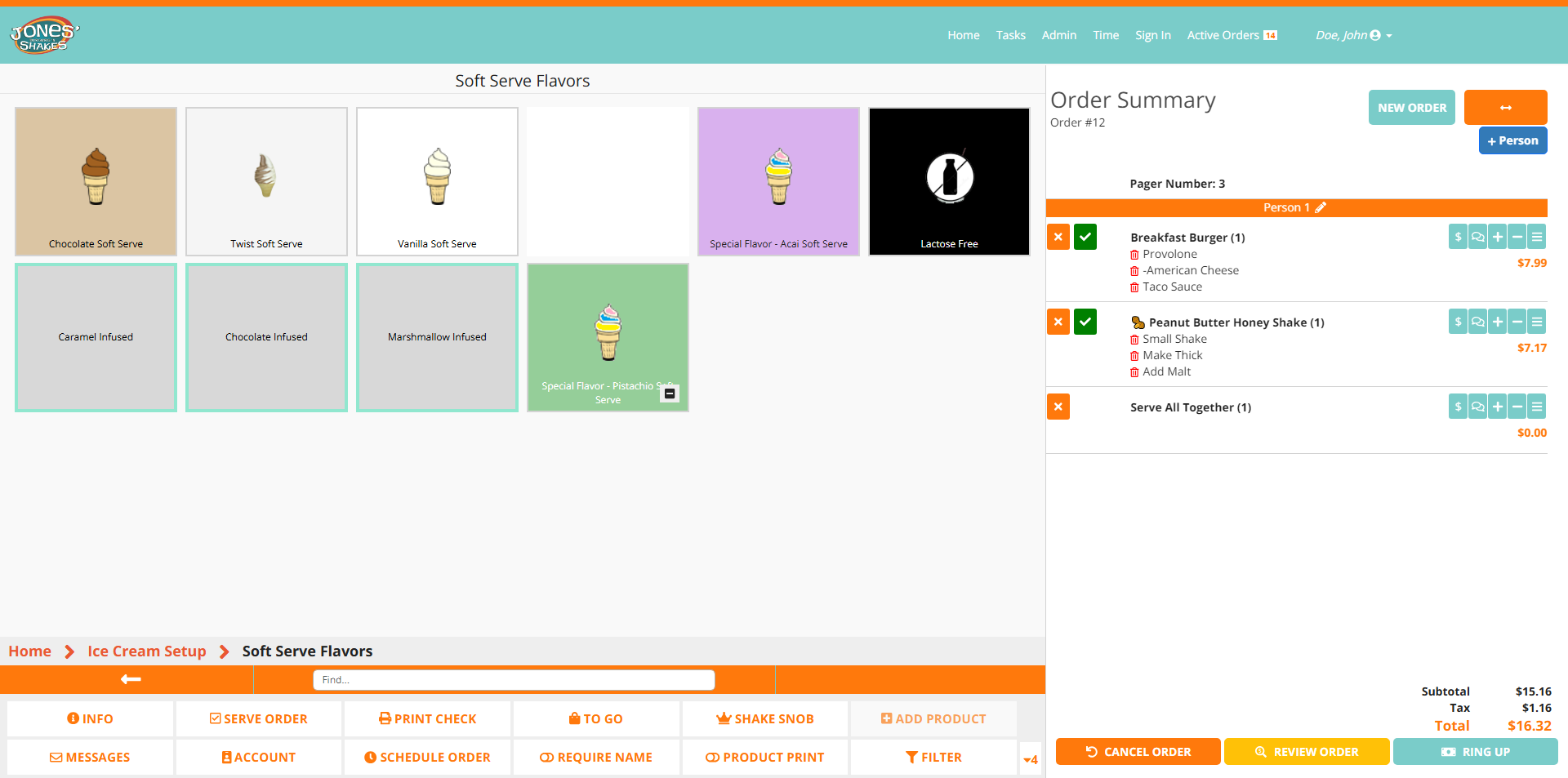1568x778 pixels.
Task: Click the dollar icon for Peanut Butter Honey Shake
Action: point(1458,322)
